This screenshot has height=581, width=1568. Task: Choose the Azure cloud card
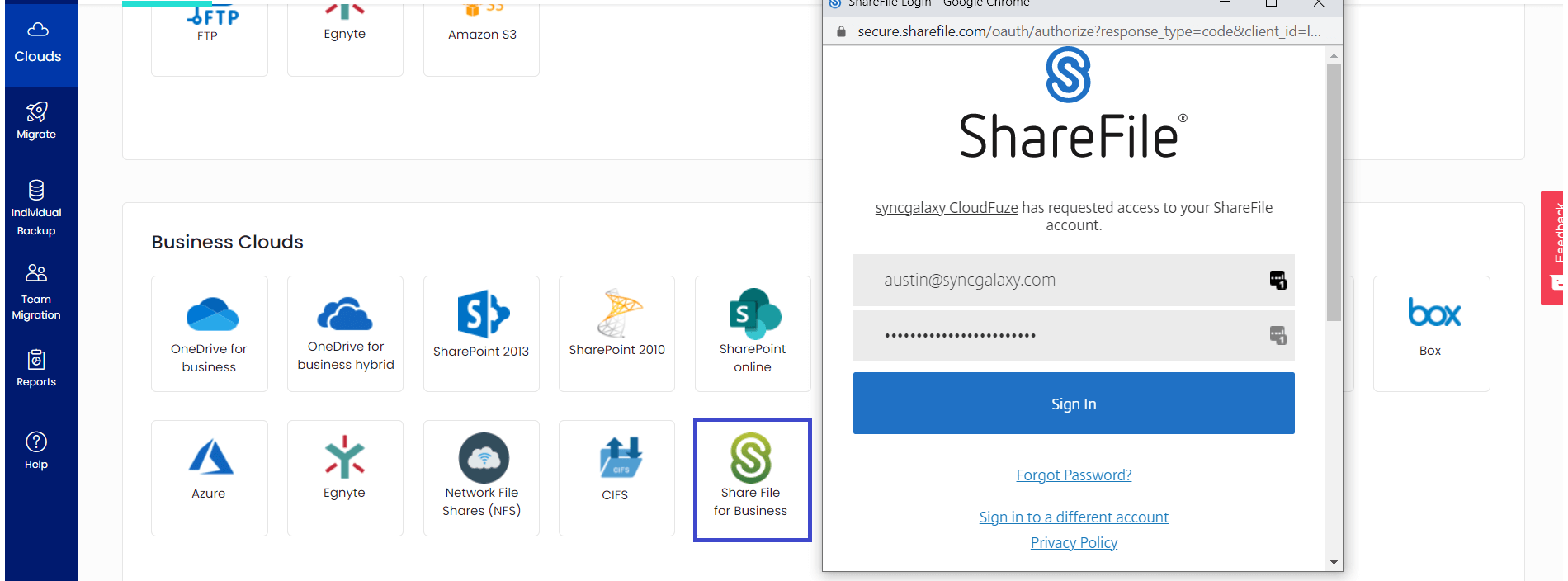click(x=210, y=478)
